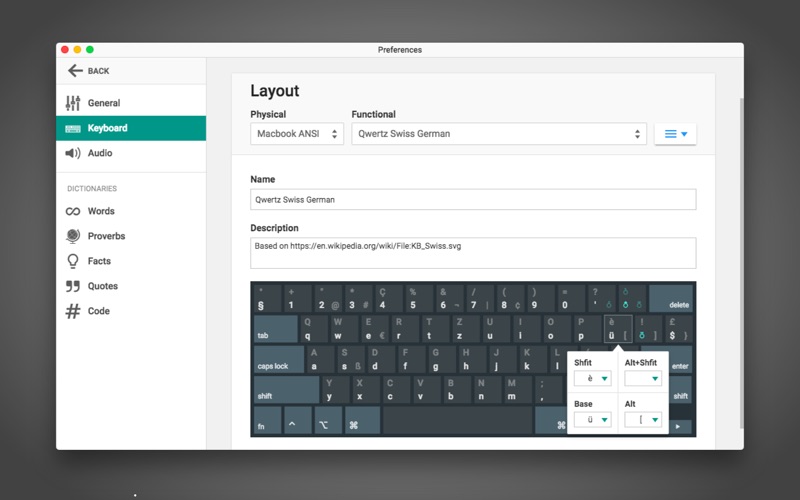Open the Physical layout Macbook ANSI dropdown
800x500 pixels.
(x=297, y=134)
